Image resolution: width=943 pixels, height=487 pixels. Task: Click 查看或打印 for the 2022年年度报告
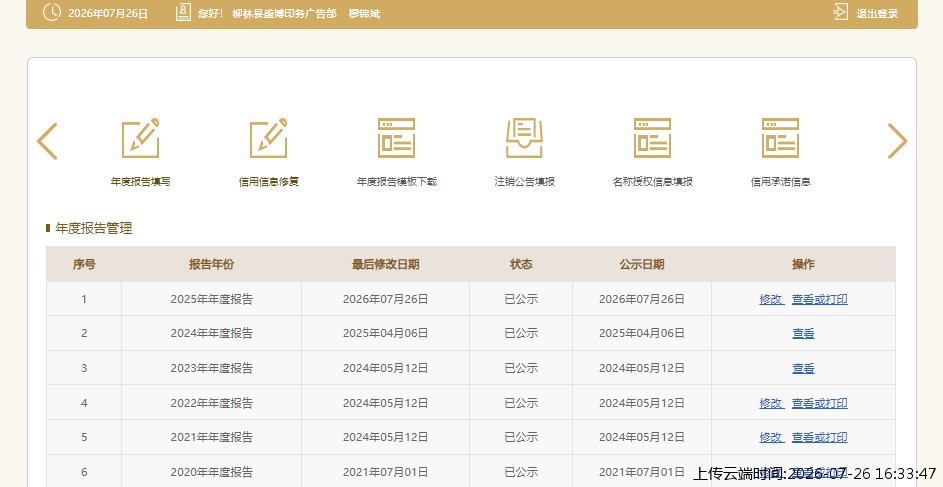pos(820,403)
